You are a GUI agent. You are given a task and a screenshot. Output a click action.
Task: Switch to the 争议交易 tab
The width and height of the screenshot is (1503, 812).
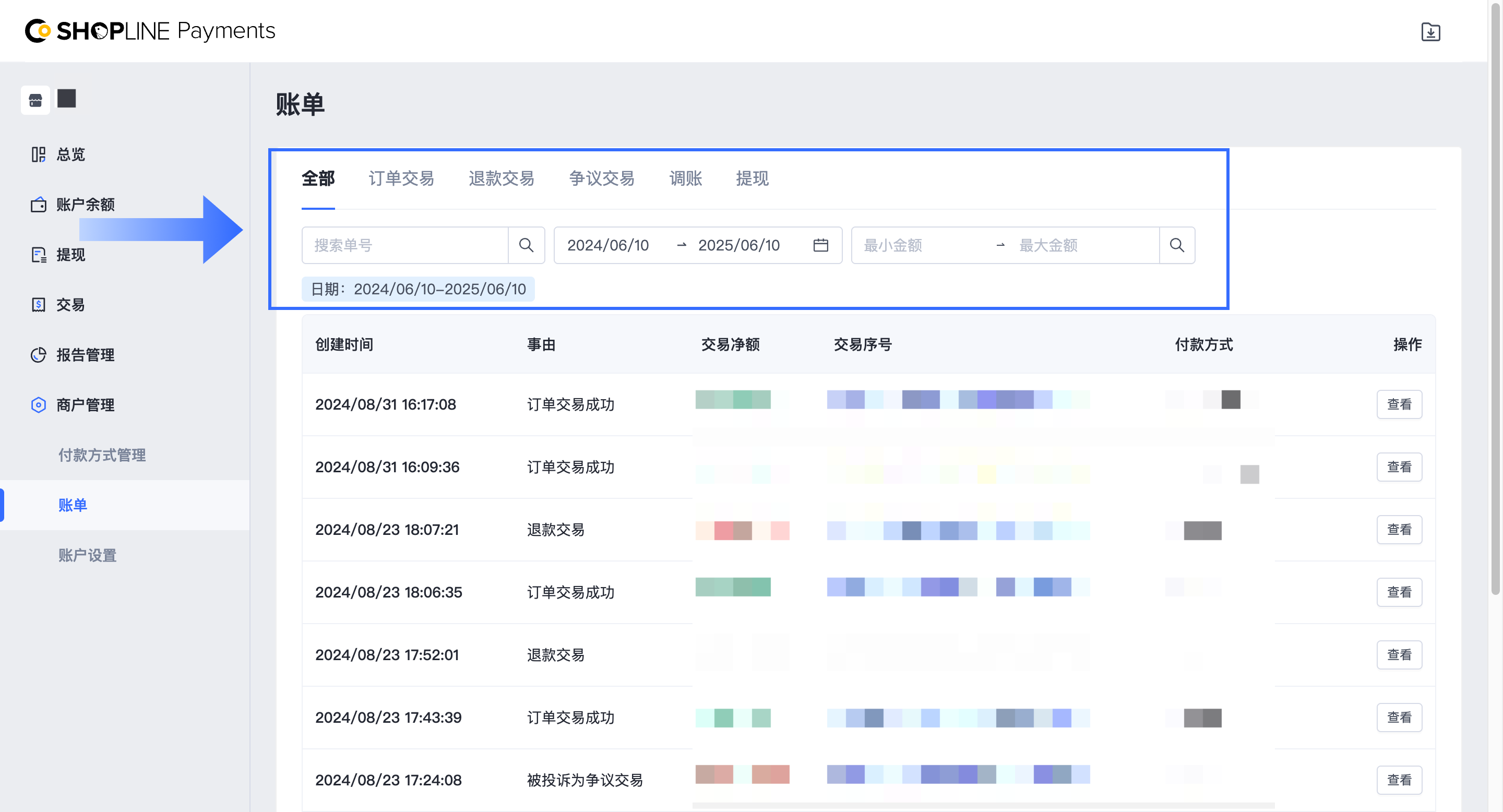click(602, 178)
